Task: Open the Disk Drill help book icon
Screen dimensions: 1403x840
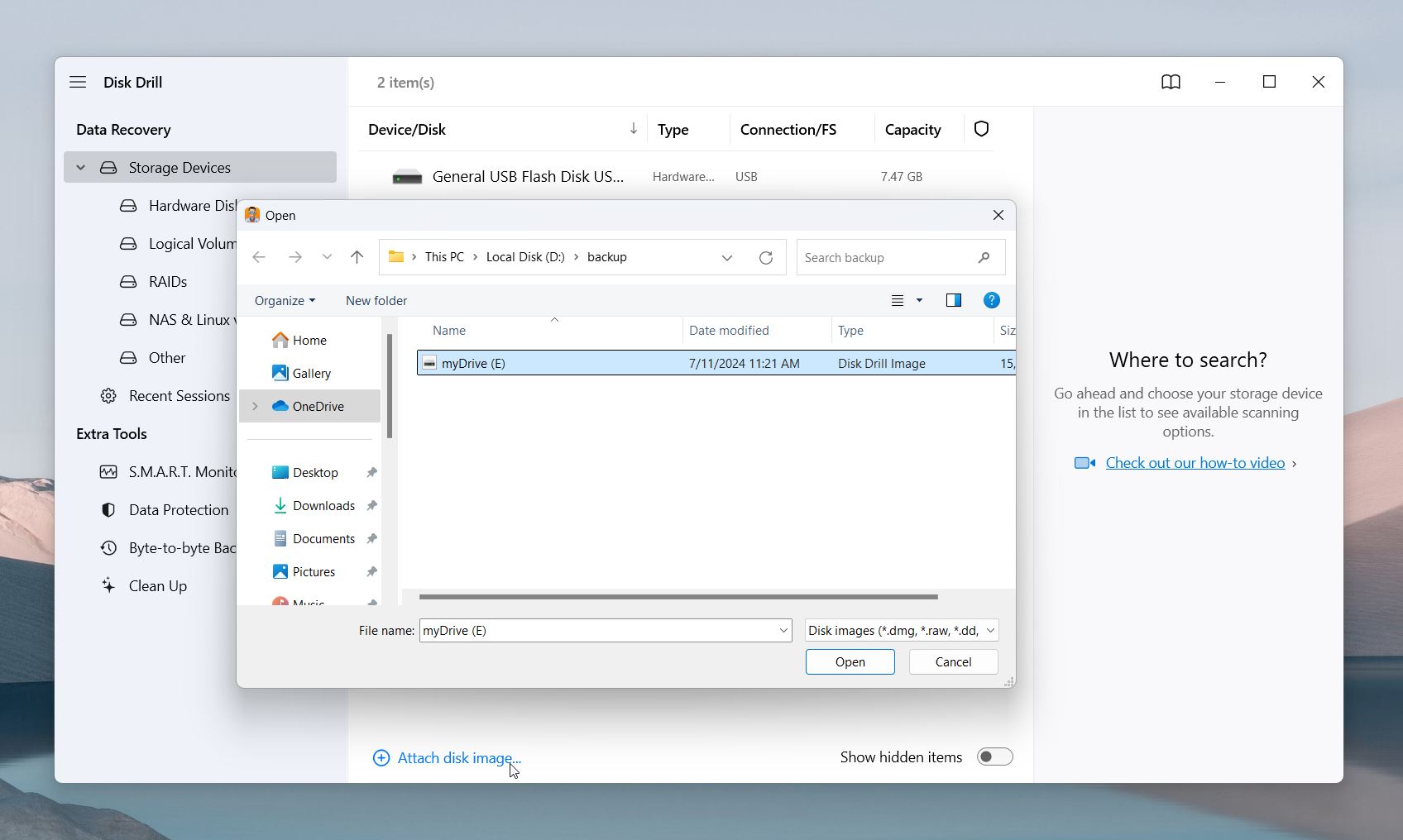Action: [x=1171, y=82]
